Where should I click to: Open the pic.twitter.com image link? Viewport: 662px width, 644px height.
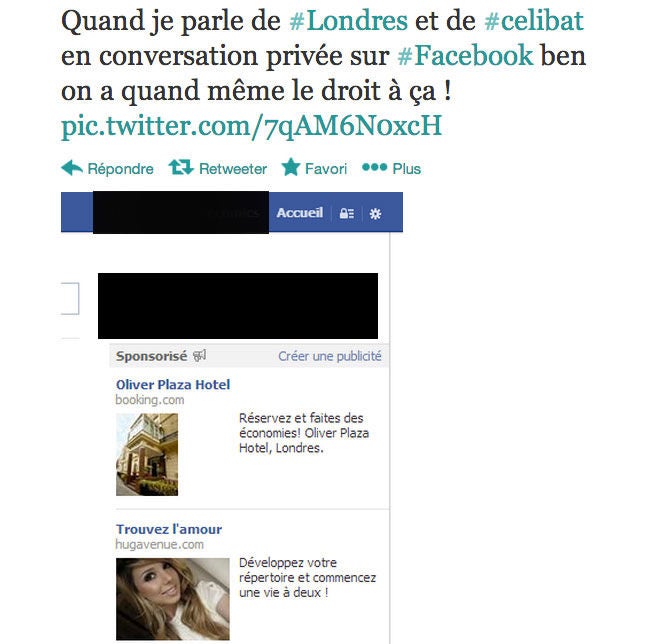[251, 126]
